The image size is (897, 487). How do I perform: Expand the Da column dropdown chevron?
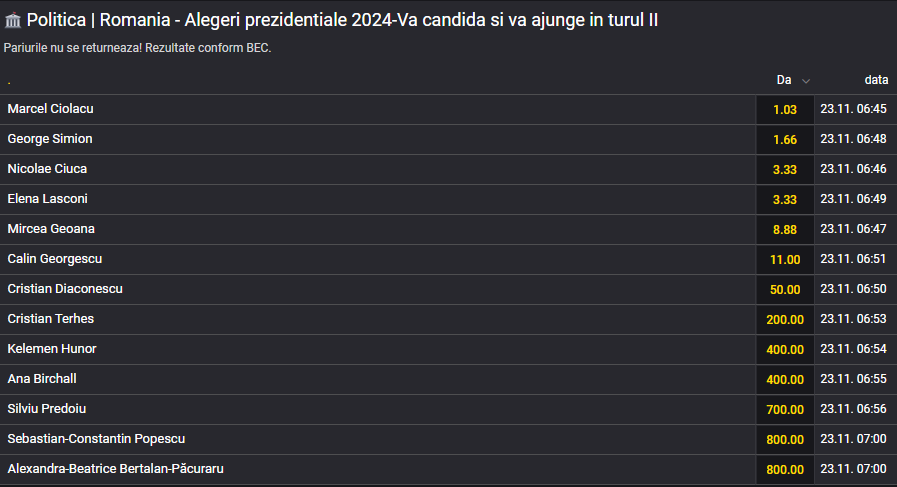[x=805, y=81]
